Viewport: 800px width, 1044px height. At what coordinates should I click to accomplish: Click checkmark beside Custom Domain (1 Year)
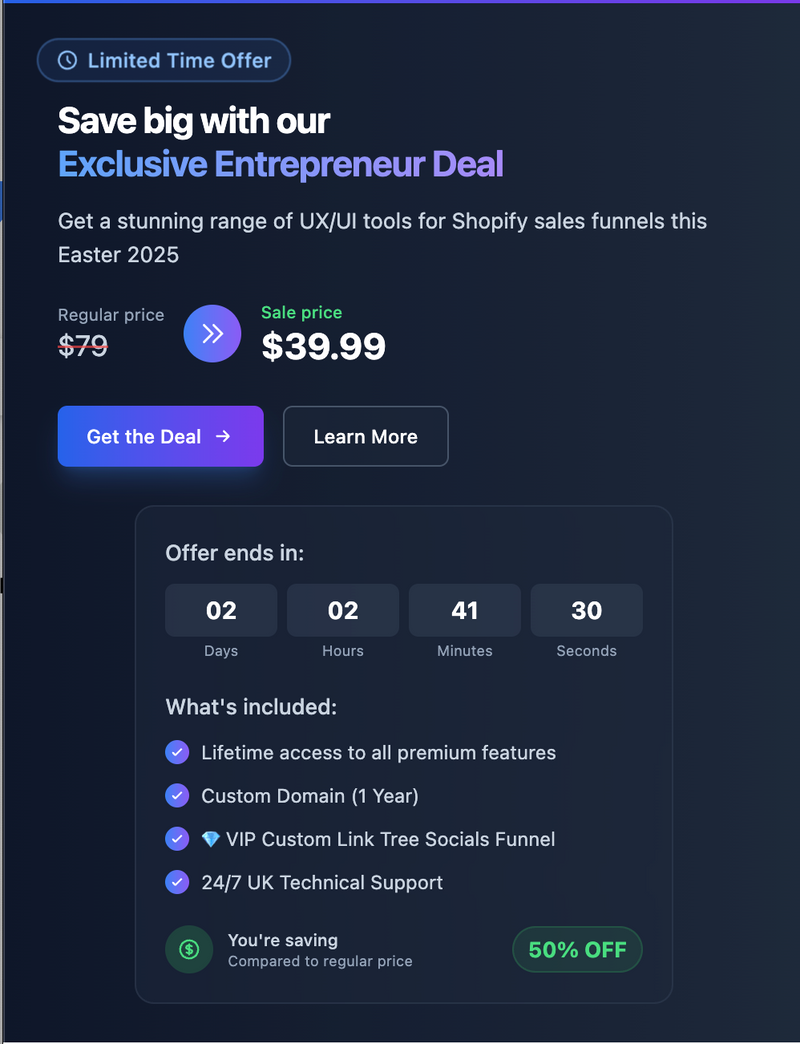pyautogui.click(x=177, y=796)
